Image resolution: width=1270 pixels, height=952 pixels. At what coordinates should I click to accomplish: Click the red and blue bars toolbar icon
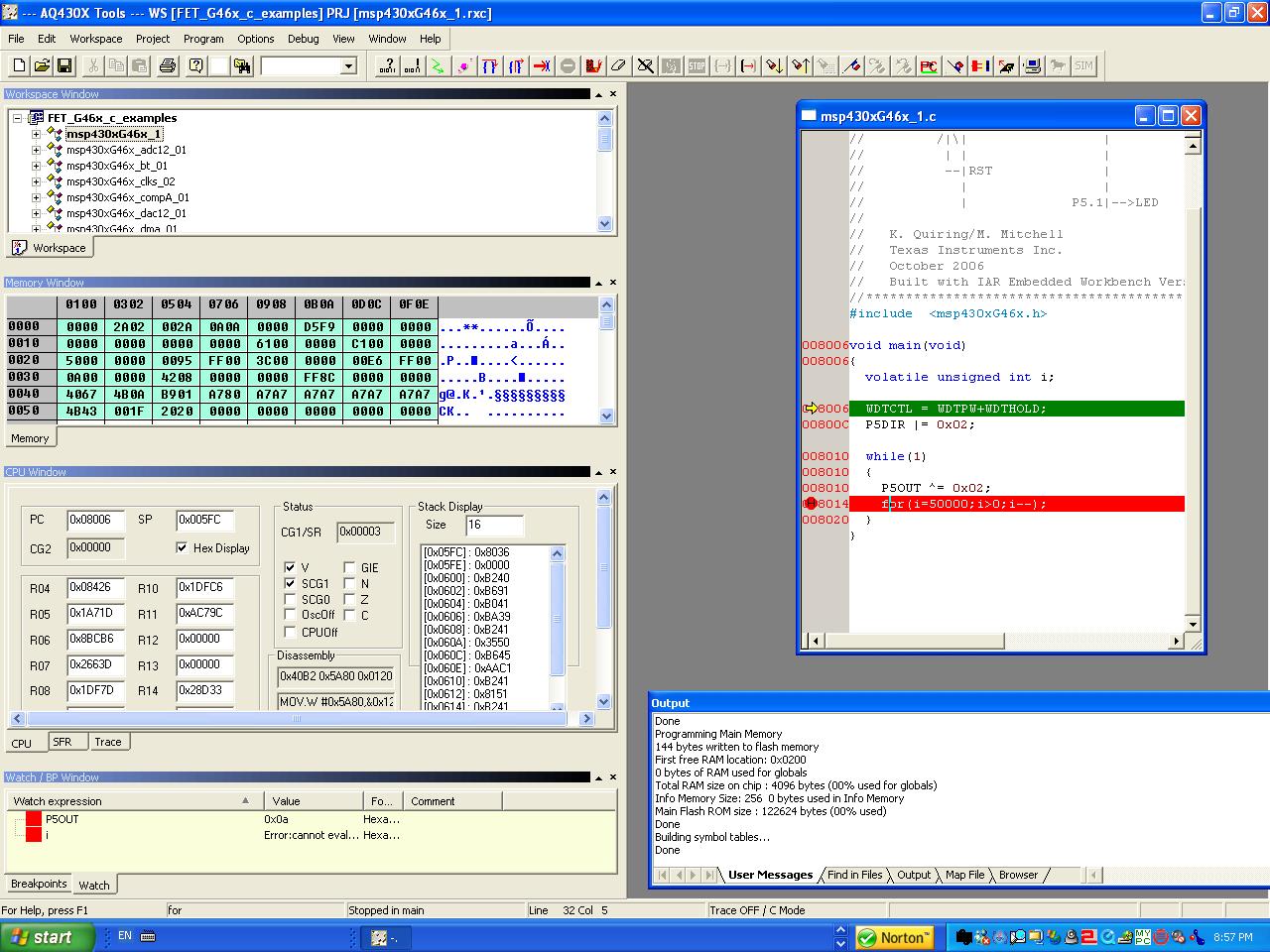pos(980,65)
